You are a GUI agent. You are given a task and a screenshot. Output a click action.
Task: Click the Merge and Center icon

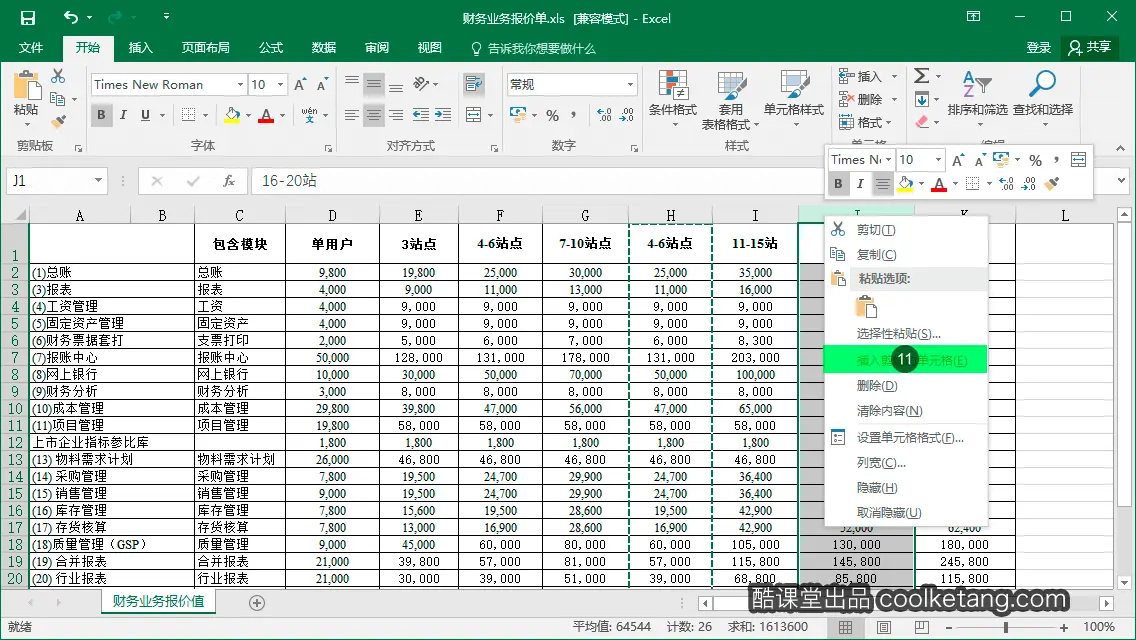pos(474,115)
